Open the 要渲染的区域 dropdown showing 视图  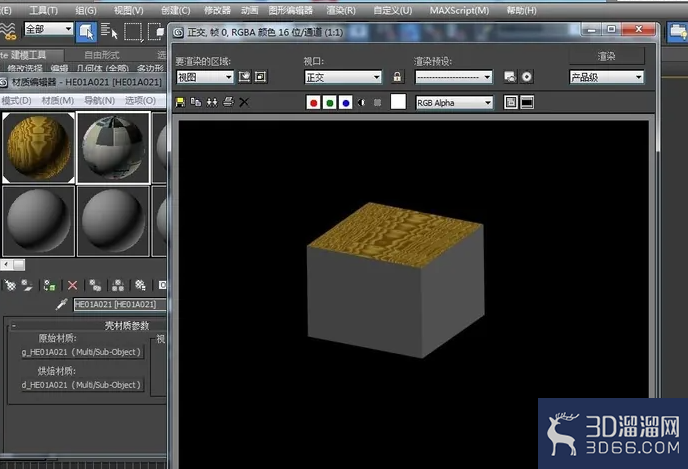click(x=205, y=77)
